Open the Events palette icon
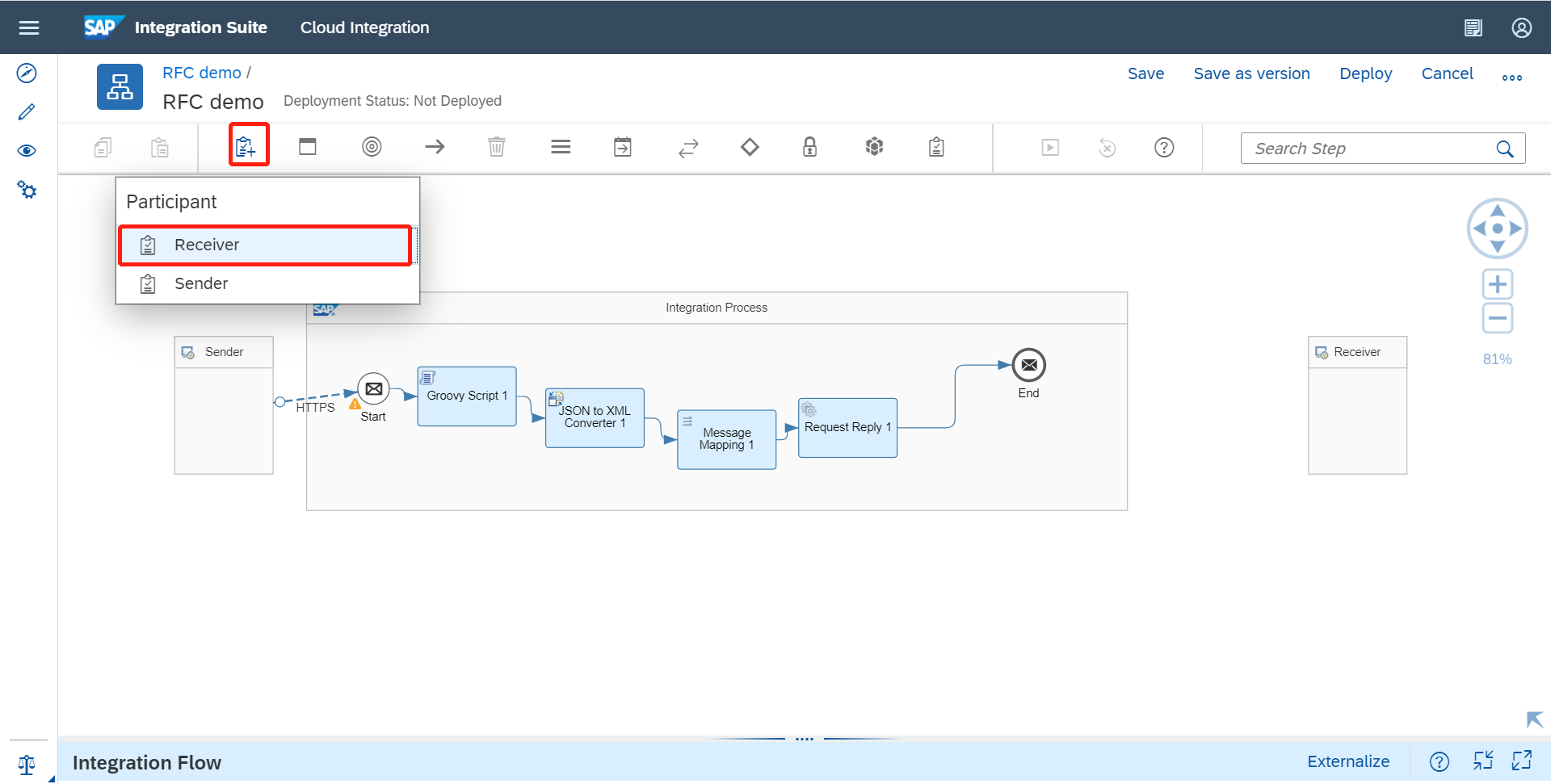Screen dimensions: 1551x784 372,147
